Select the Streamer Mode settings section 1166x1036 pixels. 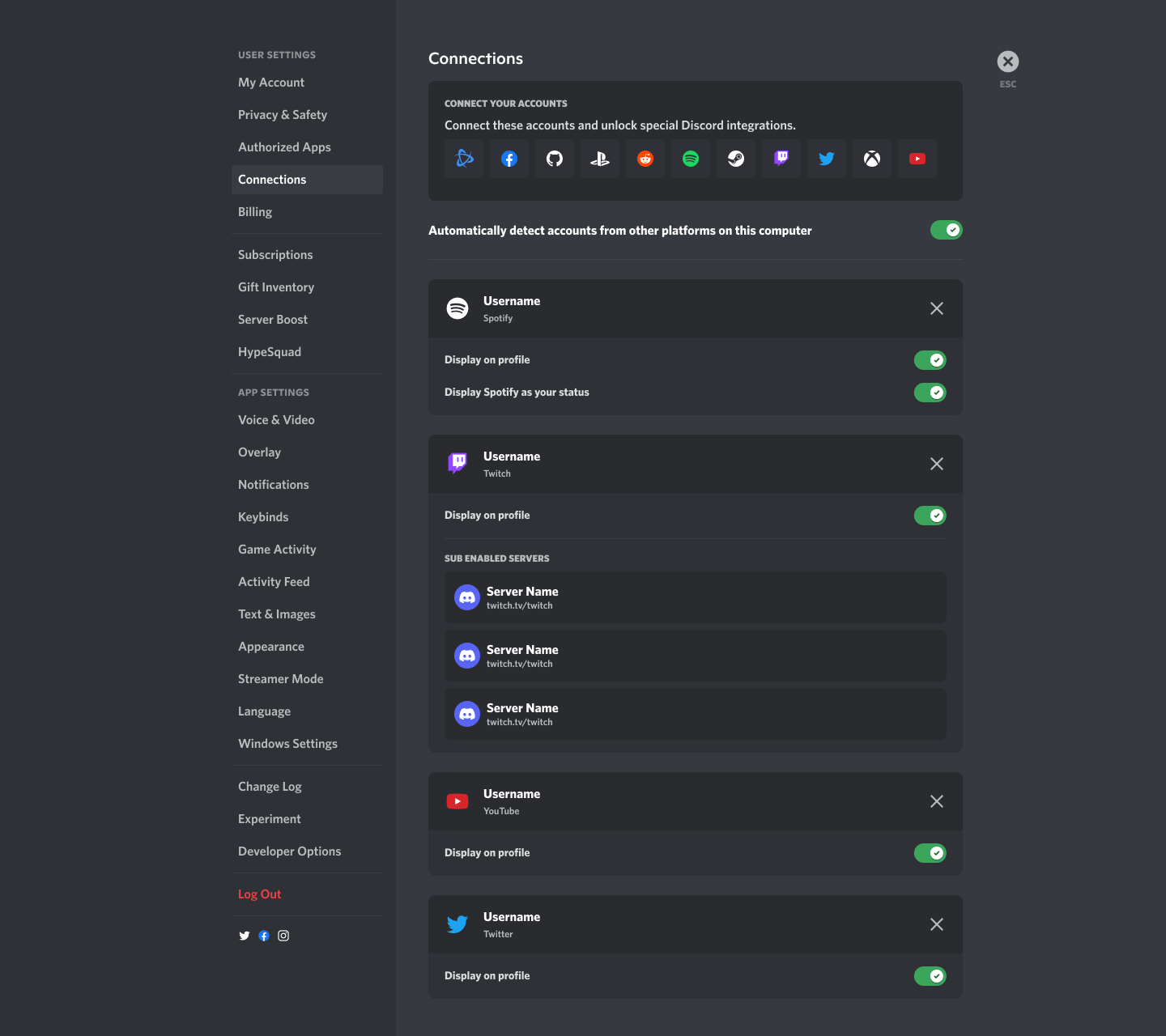pos(281,678)
